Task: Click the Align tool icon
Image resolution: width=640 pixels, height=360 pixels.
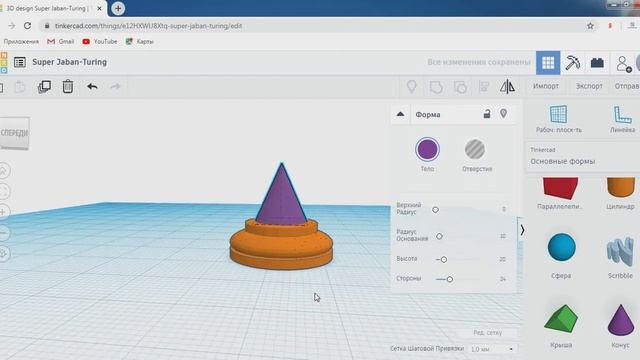Action: pos(484,87)
